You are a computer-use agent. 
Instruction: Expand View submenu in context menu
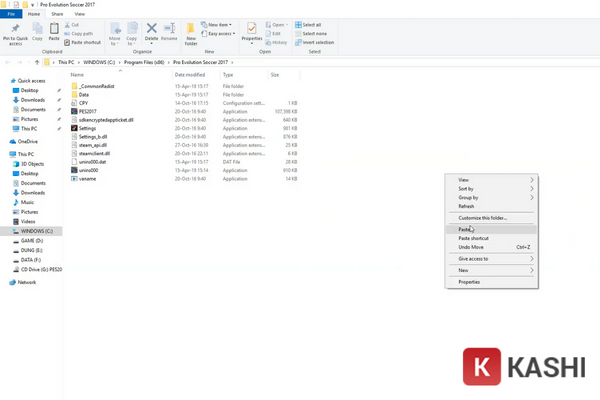[491, 180]
